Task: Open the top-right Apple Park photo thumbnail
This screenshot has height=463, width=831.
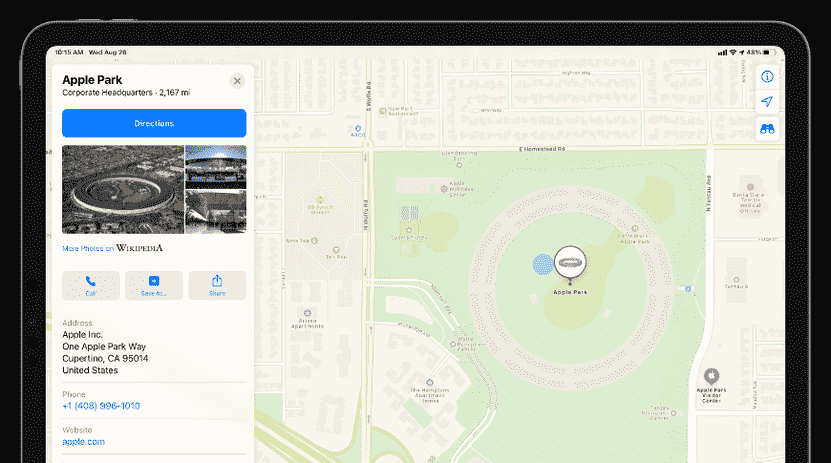Action: 216,166
